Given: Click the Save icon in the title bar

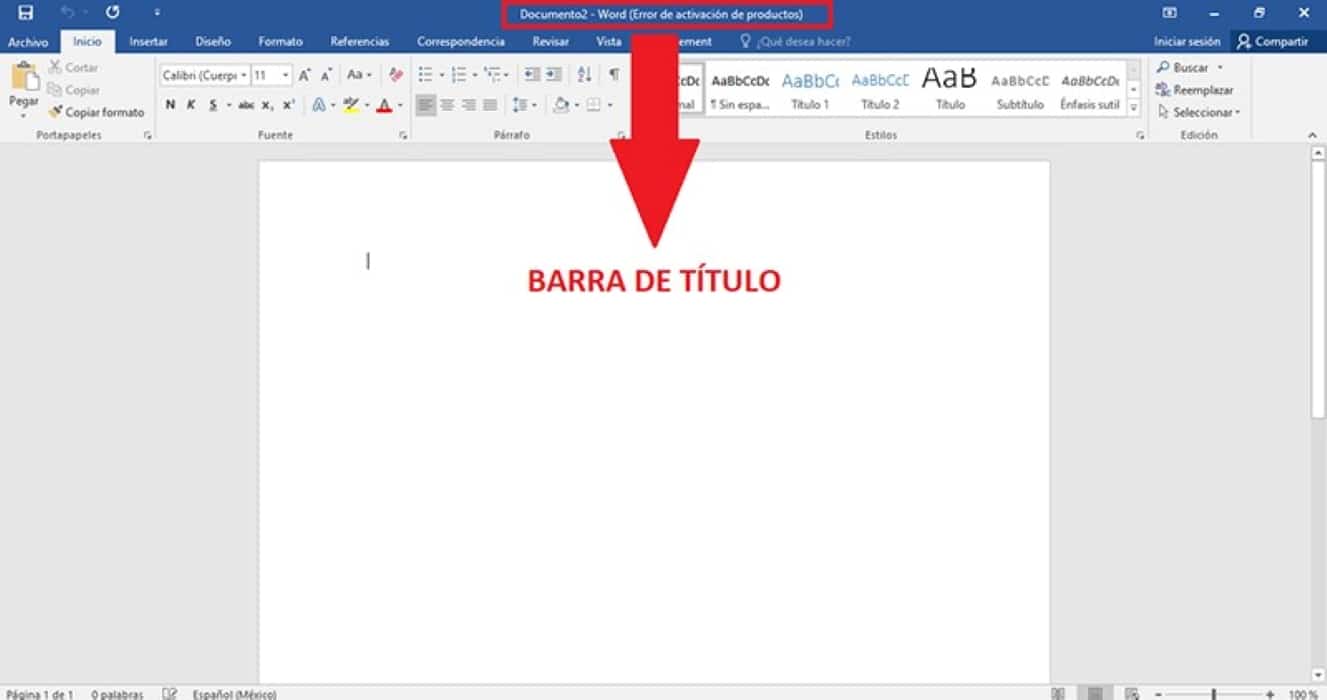Looking at the screenshot, I should [x=25, y=13].
